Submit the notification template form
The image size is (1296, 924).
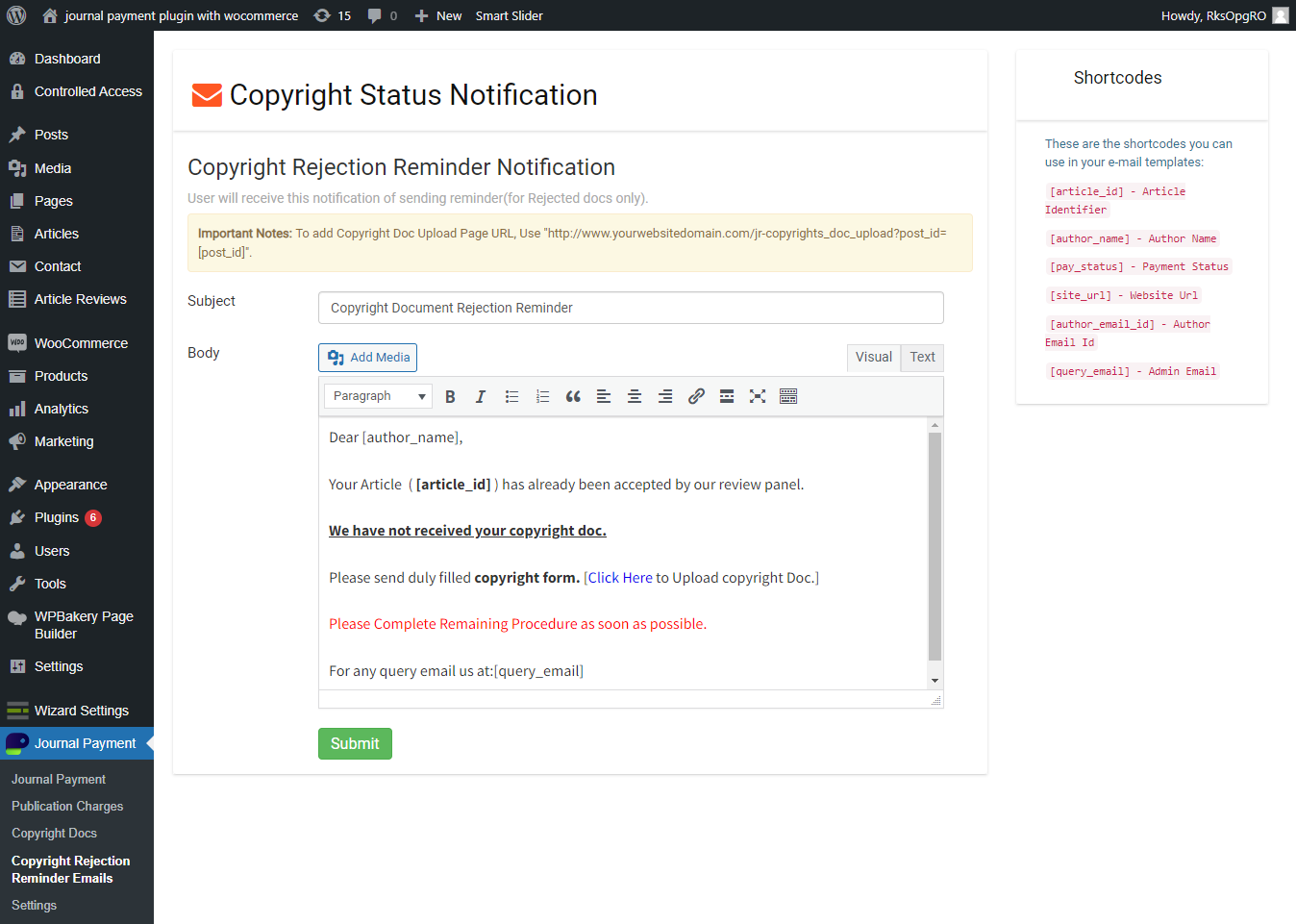[x=355, y=743]
